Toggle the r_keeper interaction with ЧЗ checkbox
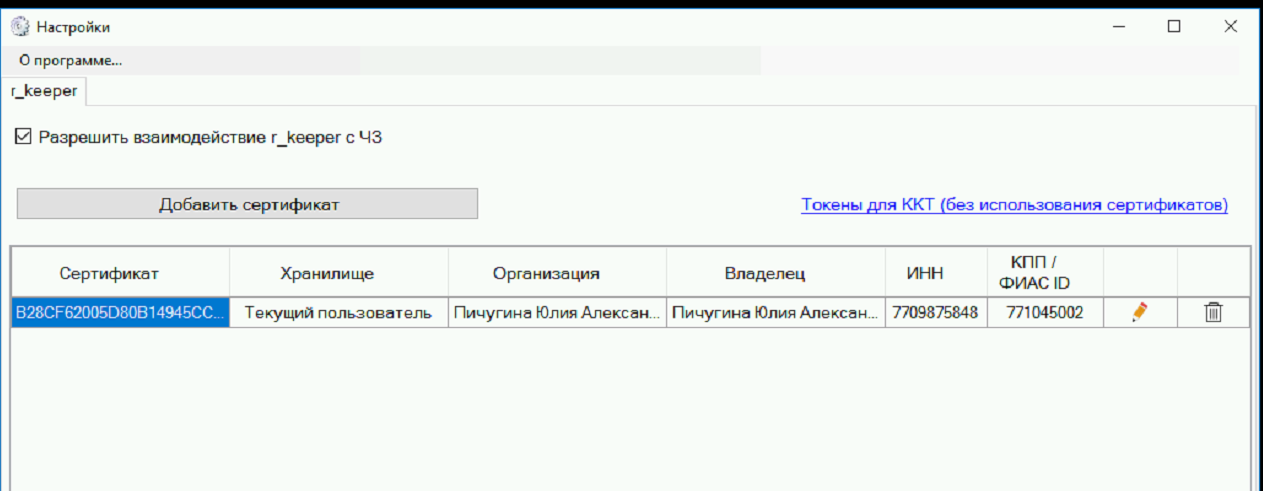Viewport: 1263px width, 491px height. pos(24,137)
